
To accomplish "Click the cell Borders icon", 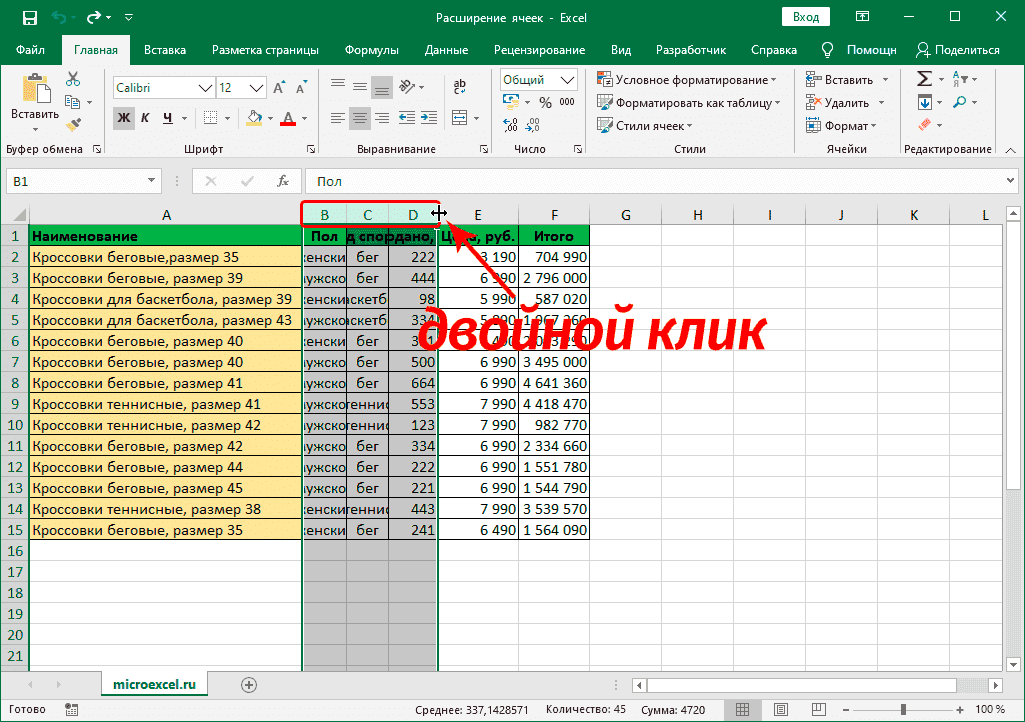I will click(x=210, y=117).
